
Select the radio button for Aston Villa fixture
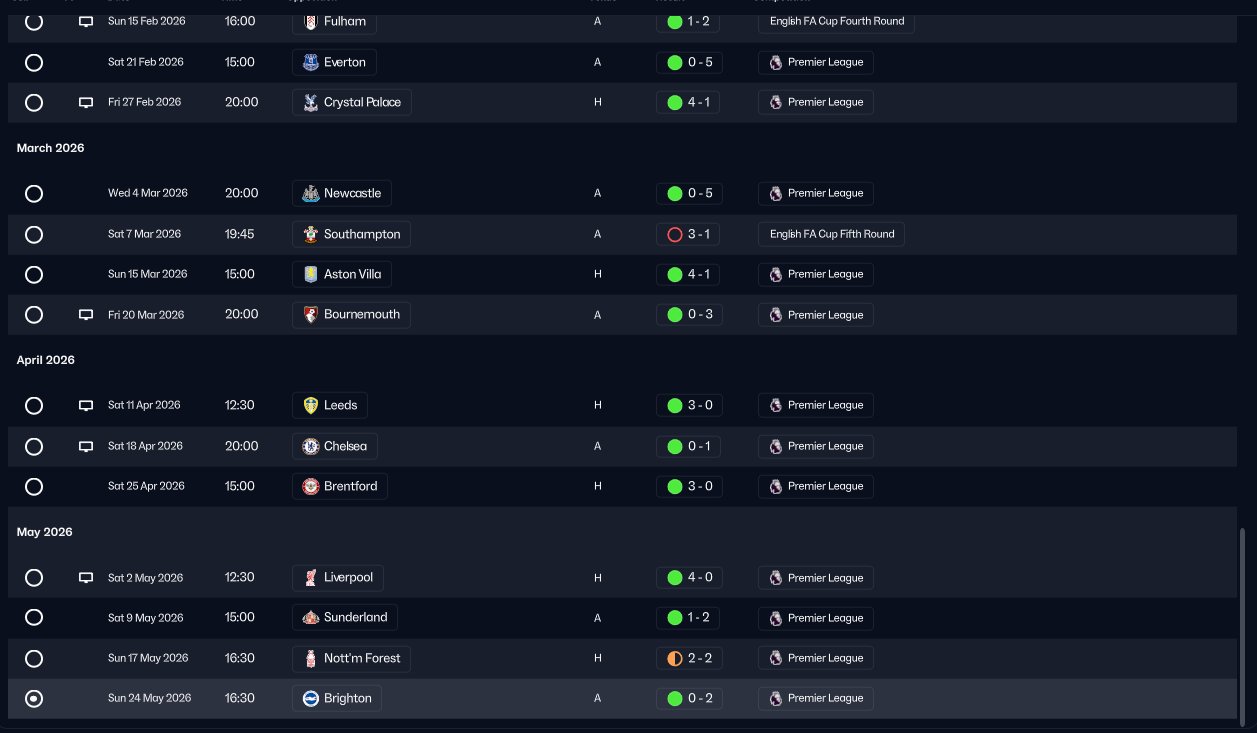point(34,274)
